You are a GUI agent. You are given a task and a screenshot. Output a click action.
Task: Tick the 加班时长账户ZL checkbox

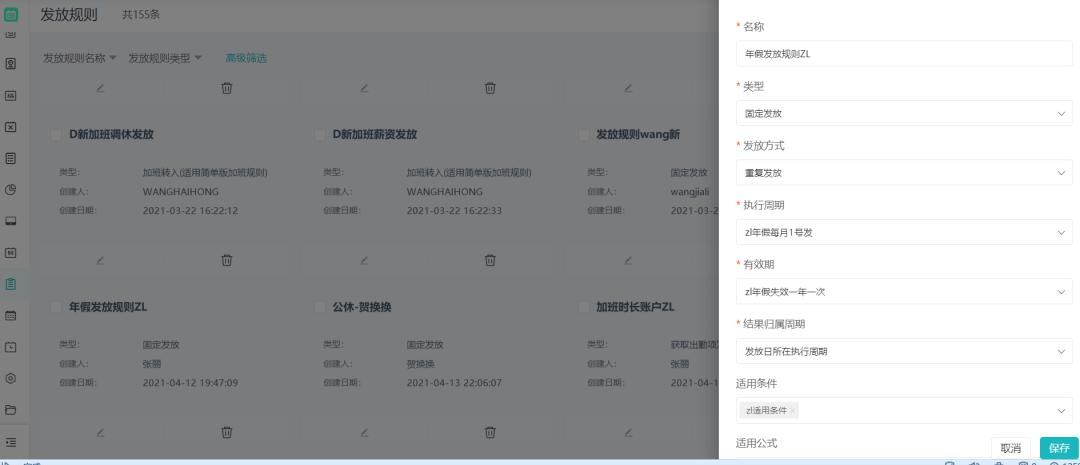tap(584, 307)
